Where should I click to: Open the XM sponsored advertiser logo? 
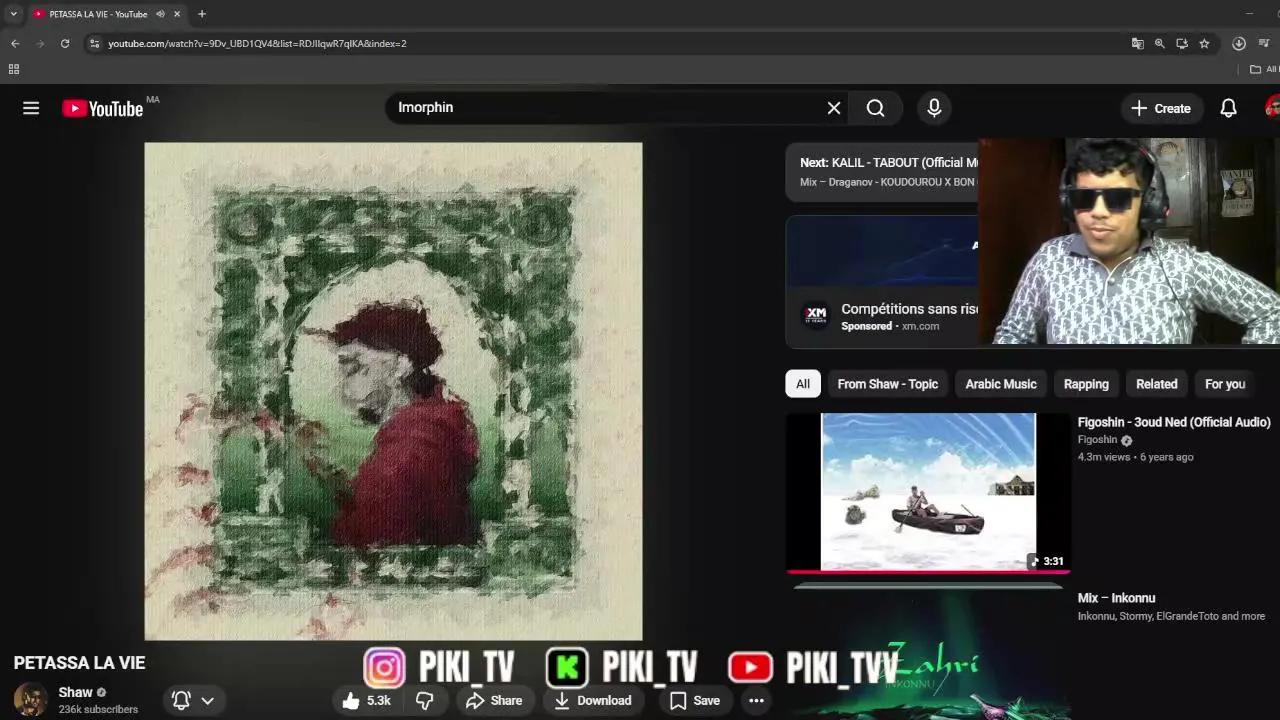816,316
